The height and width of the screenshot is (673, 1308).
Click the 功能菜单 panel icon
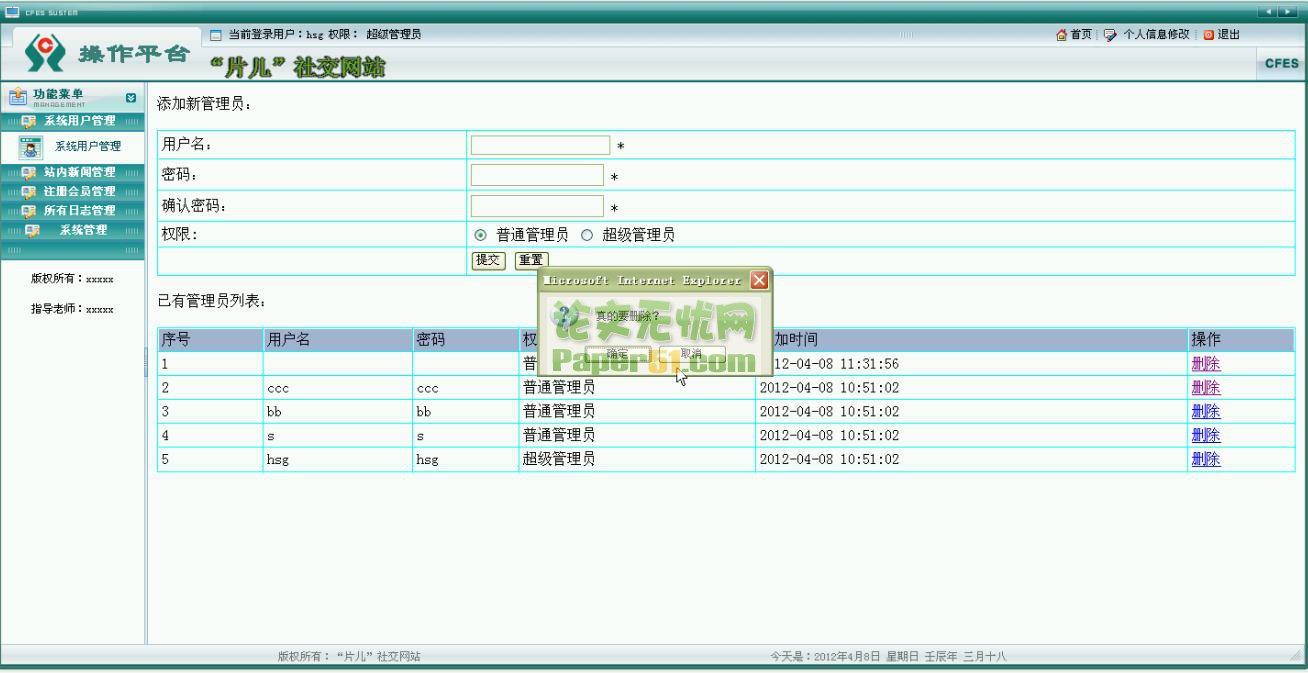coord(19,97)
